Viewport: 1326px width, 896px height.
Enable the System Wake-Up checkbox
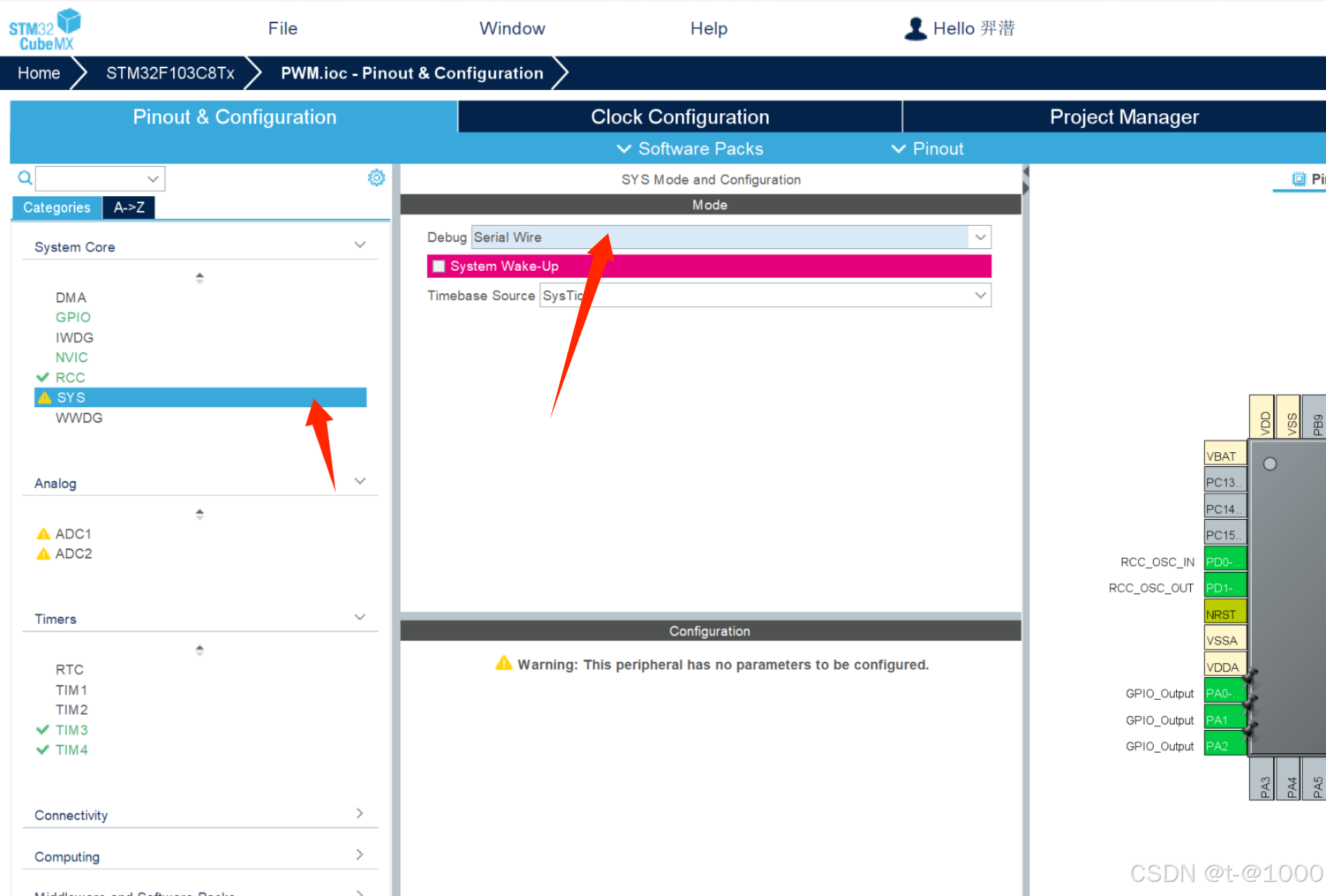coord(439,266)
